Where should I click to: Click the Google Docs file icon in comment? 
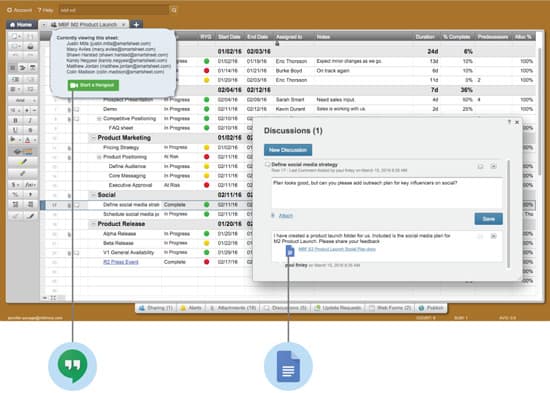point(290,251)
